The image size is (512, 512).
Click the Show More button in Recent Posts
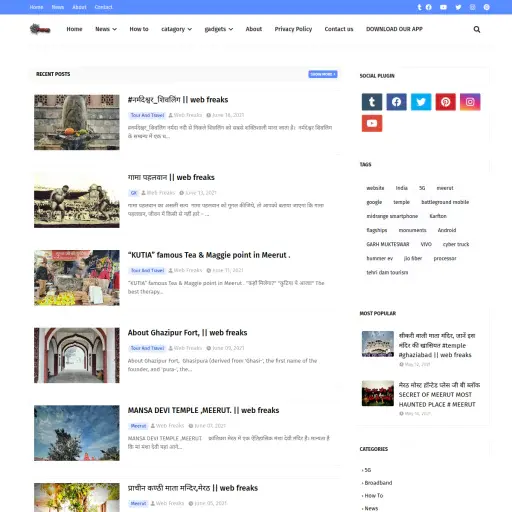323,74
